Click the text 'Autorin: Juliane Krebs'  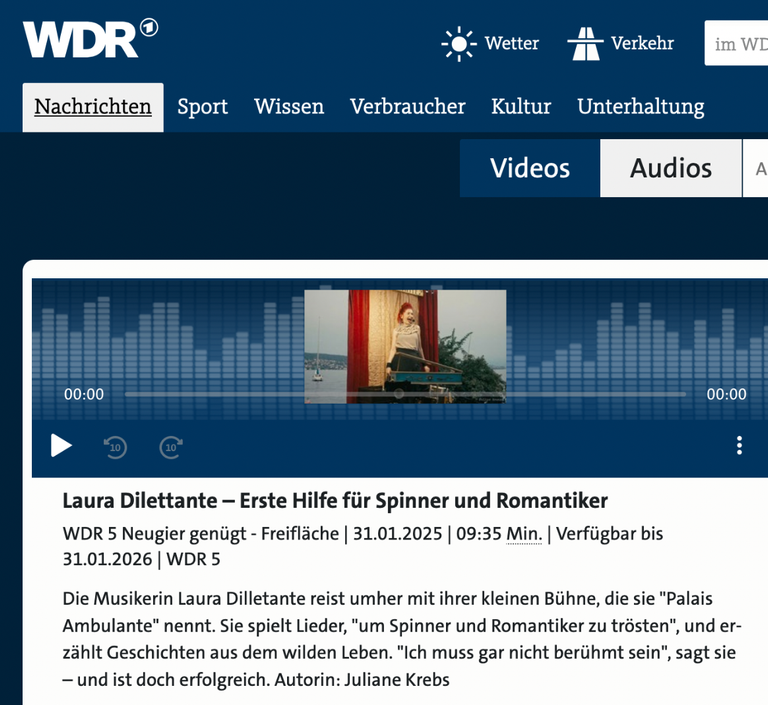(x=362, y=680)
